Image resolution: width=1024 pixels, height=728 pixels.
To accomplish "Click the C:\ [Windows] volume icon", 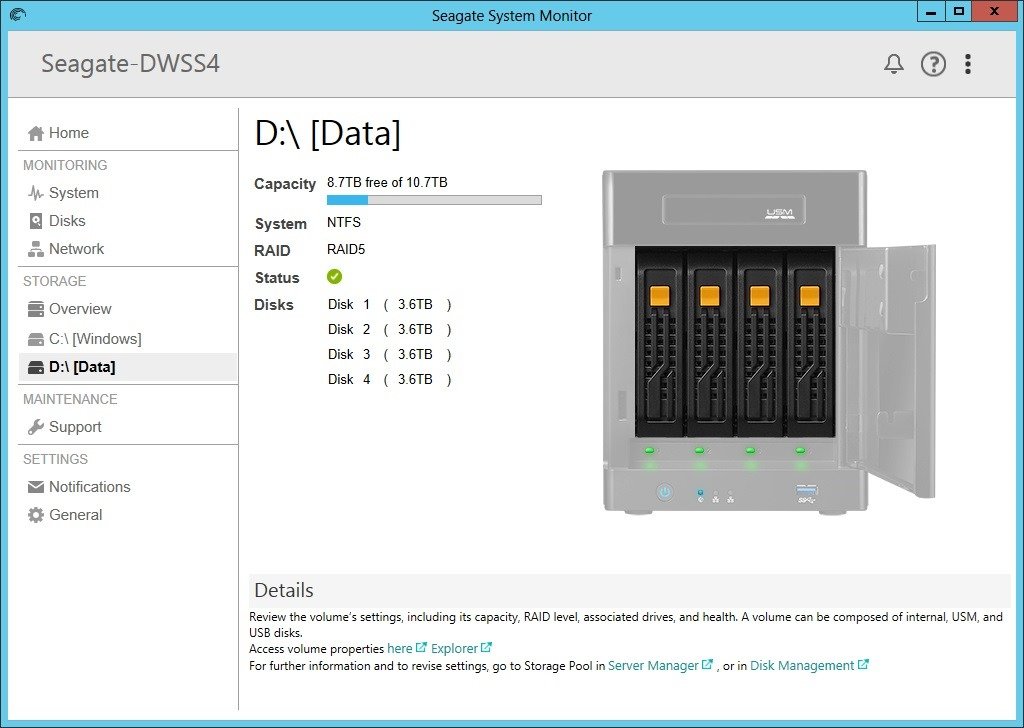I will coord(35,339).
